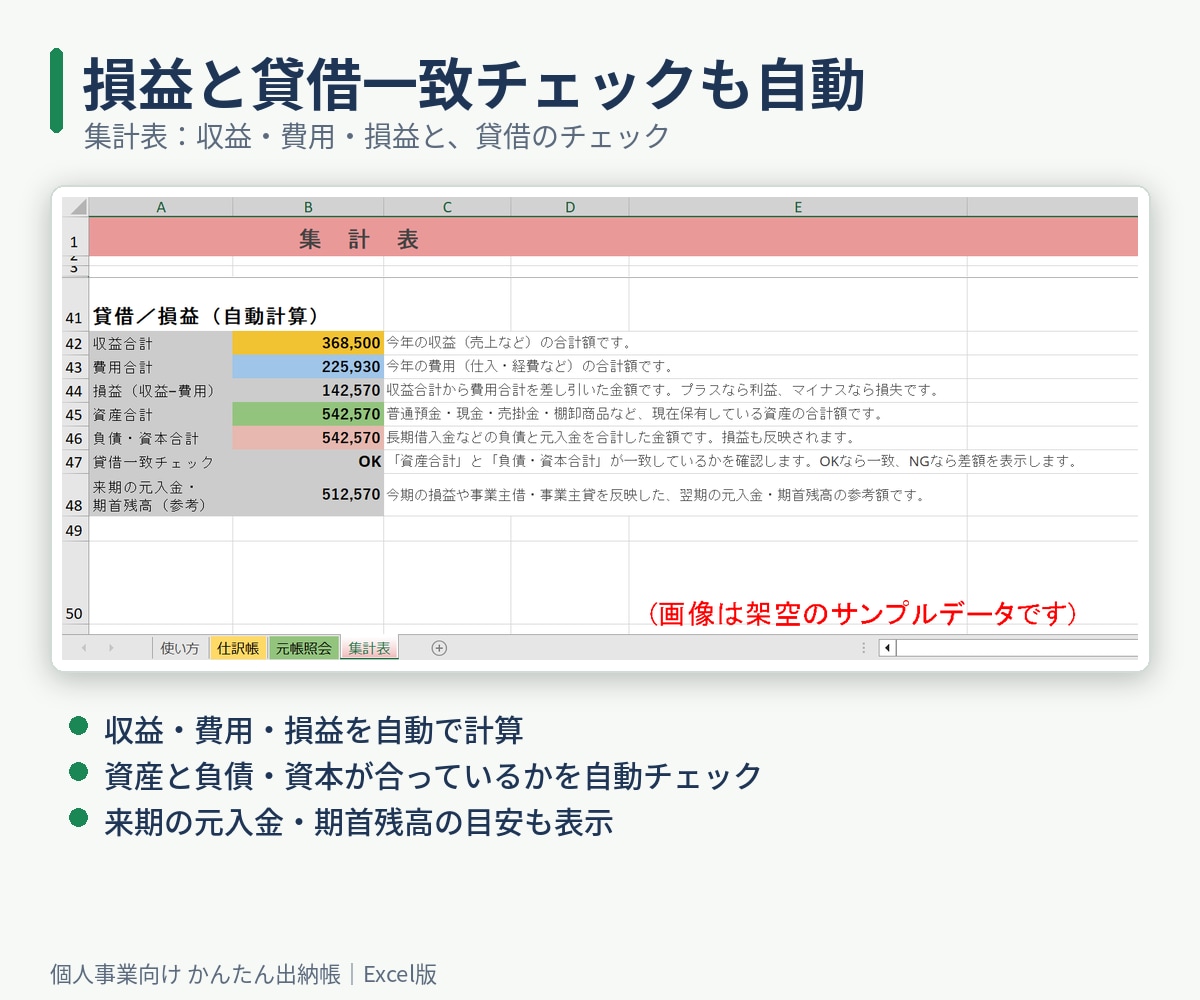Add a new sheet with plus icon
The image size is (1200, 1000).
click(439, 648)
